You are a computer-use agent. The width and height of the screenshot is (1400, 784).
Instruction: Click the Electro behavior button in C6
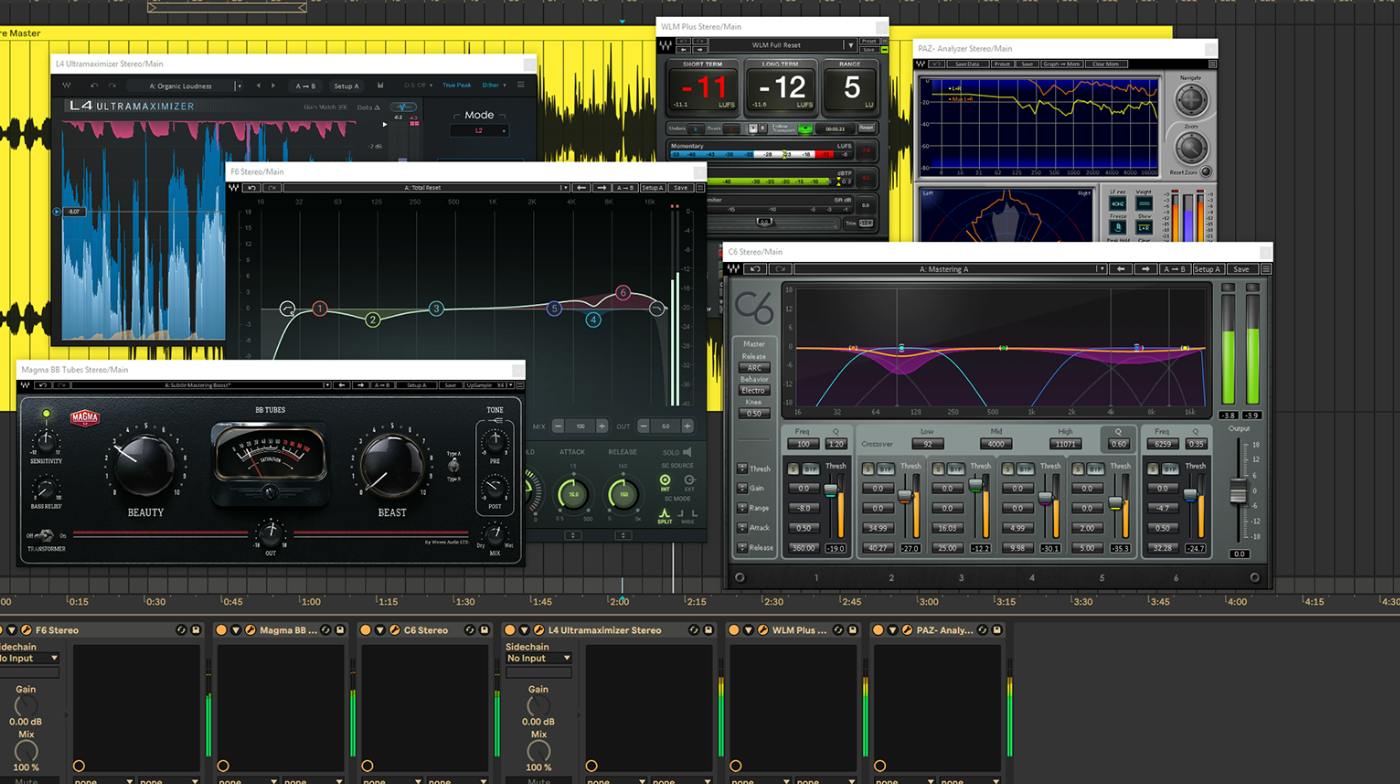(754, 391)
